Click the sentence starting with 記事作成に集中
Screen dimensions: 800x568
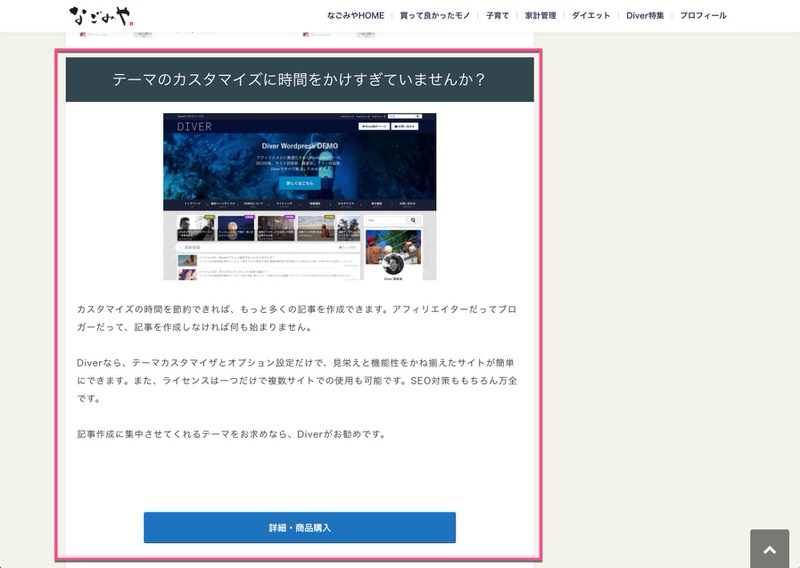pos(231,434)
